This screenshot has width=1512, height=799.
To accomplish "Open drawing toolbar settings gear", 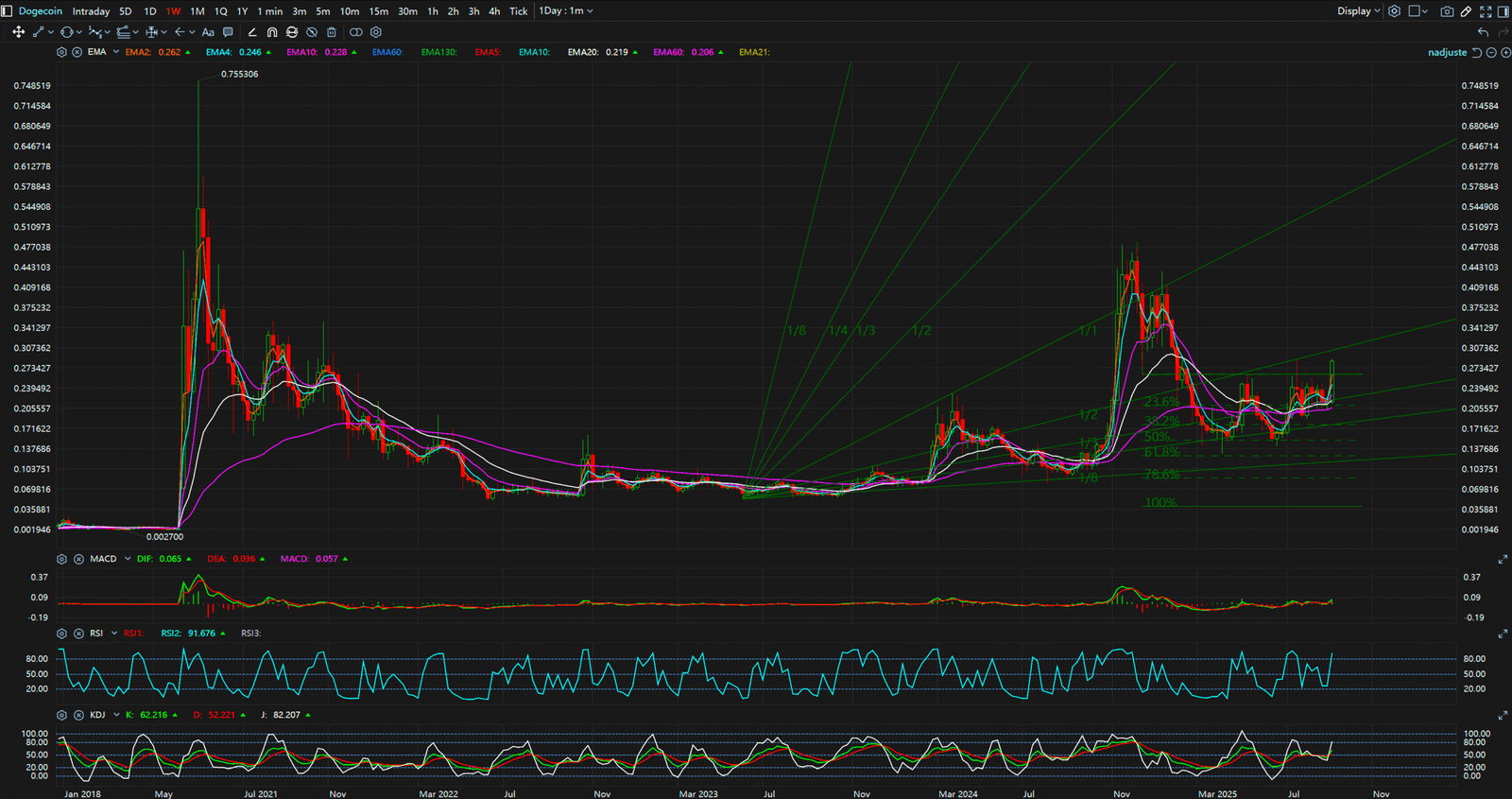I will click(376, 32).
